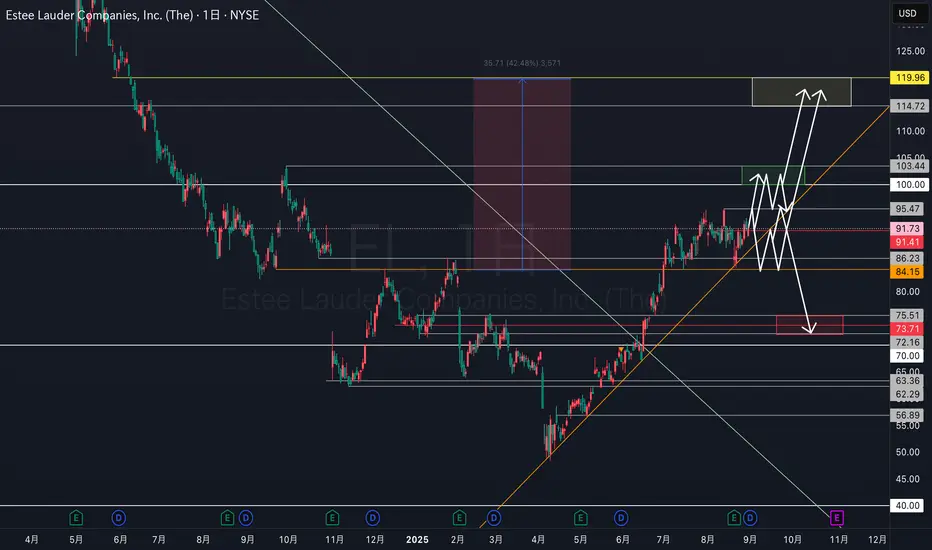Click the 4月 label of 2025 on time axis
Screen dimensions: 932x550
coord(538,539)
